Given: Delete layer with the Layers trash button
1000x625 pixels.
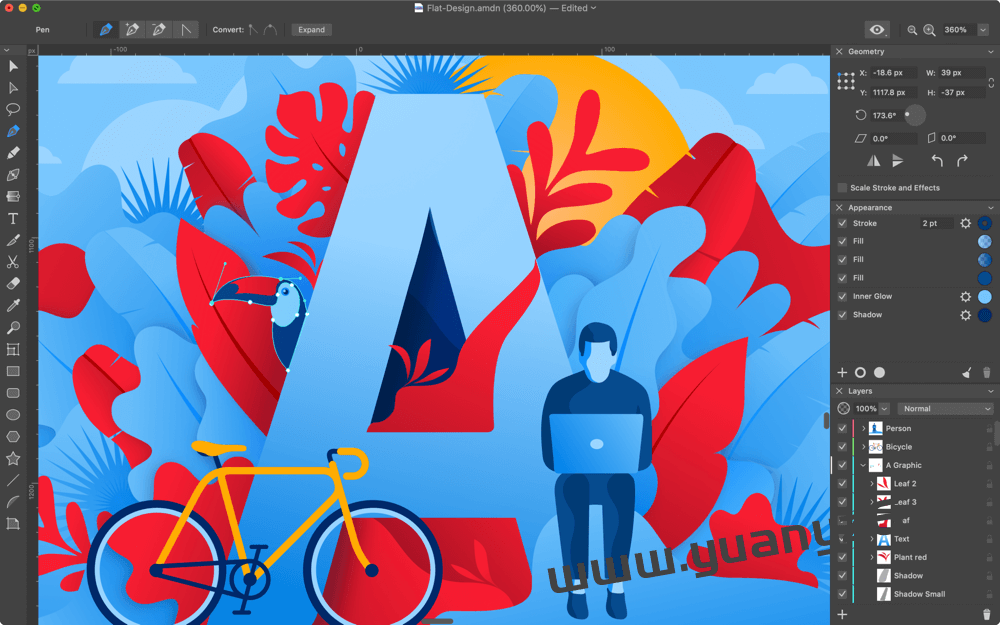Looking at the screenshot, I should click(x=986, y=614).
